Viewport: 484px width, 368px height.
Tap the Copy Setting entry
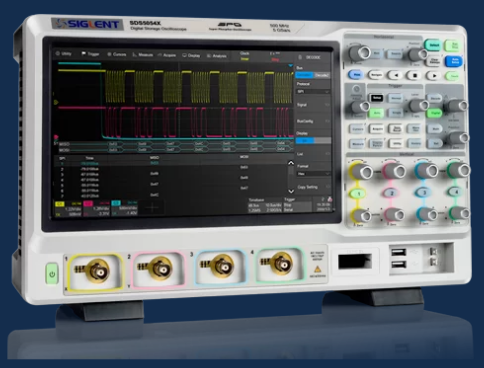313,187
